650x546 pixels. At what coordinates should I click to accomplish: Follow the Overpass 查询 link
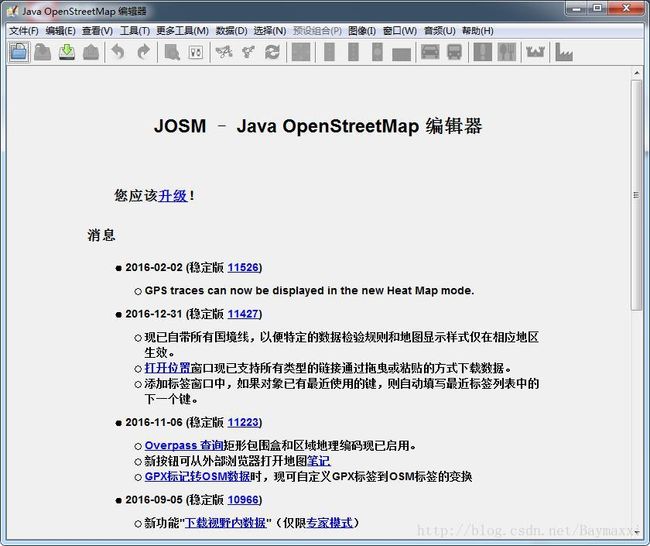point(184,445)
